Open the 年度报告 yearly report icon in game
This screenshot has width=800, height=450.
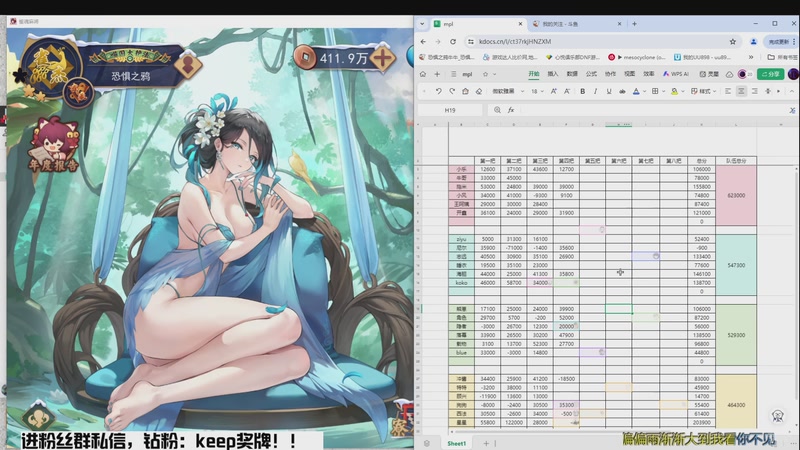pos(54,145)
